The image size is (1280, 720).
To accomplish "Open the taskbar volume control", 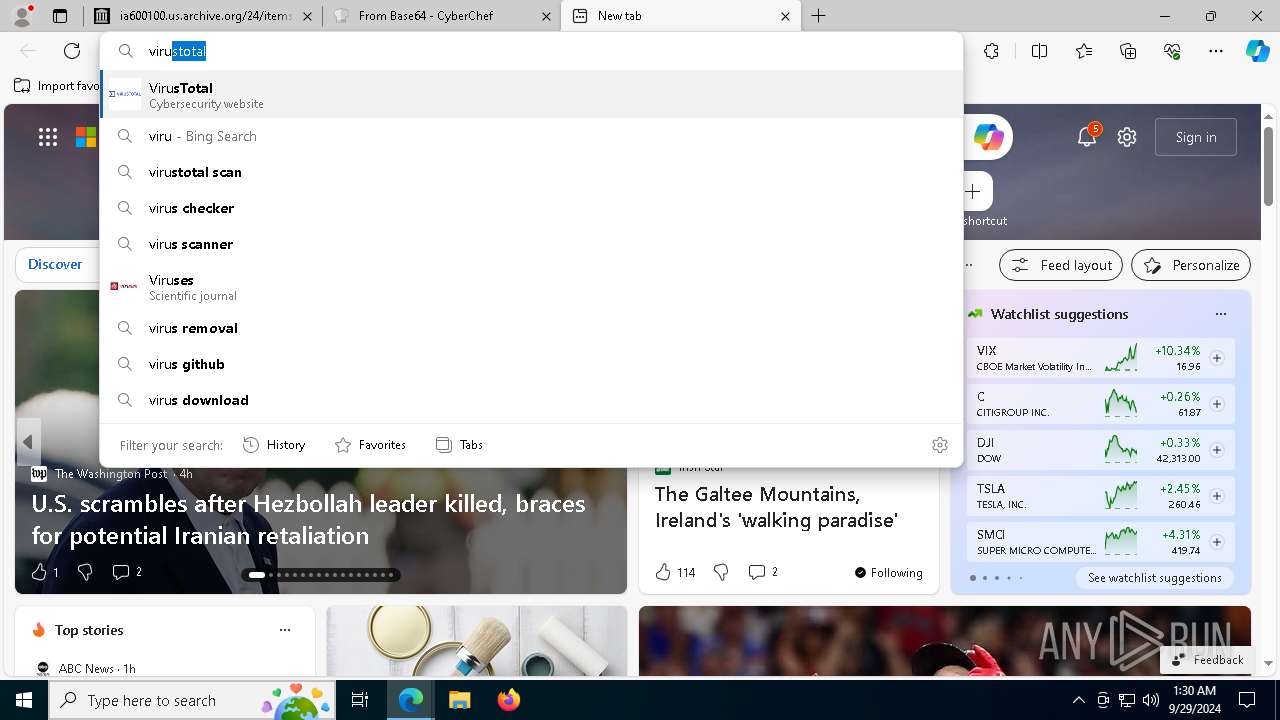I will tap(1151, 700).
